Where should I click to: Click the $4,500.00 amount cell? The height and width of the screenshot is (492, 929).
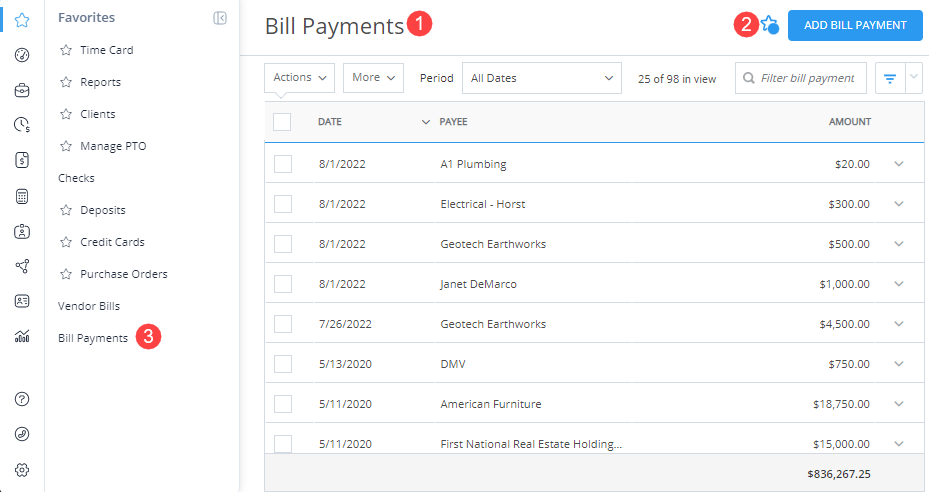coord(844,324)
